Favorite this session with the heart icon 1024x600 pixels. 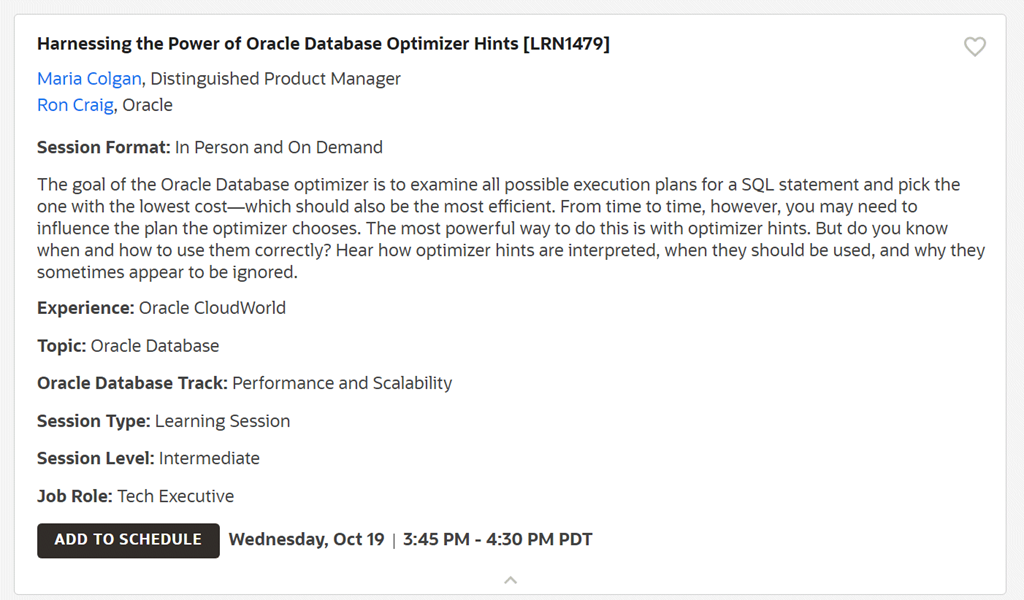click(x=974, y=47)
